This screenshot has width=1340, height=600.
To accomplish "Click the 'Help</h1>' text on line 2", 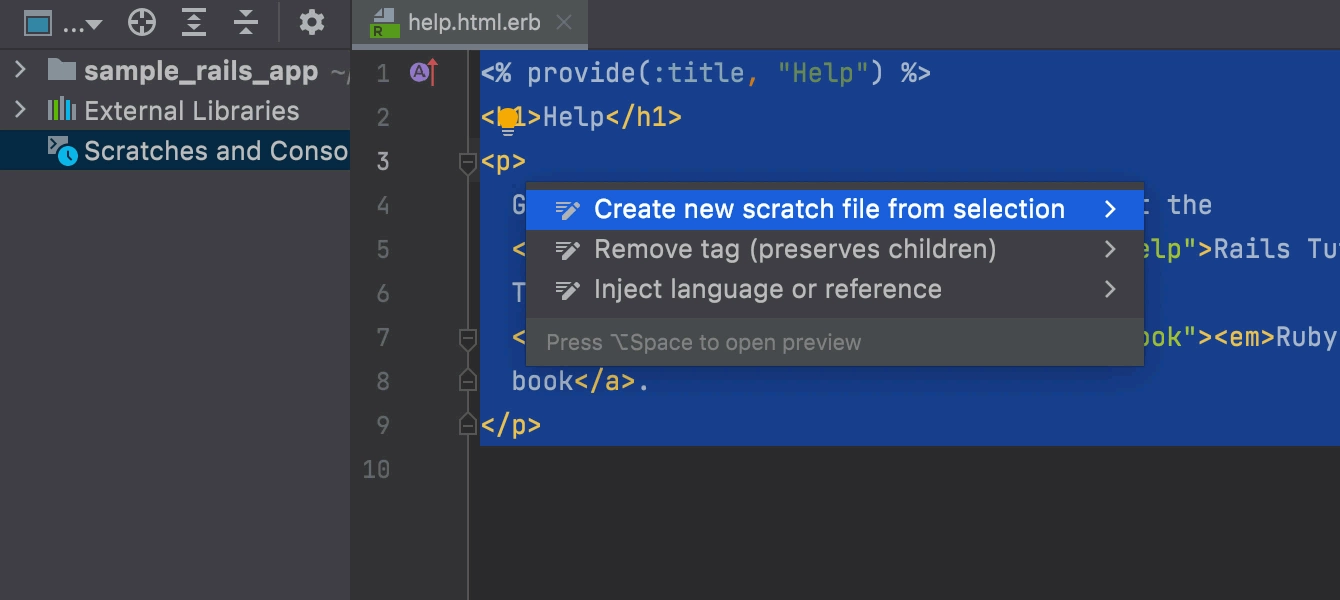I will coord(612,117).
